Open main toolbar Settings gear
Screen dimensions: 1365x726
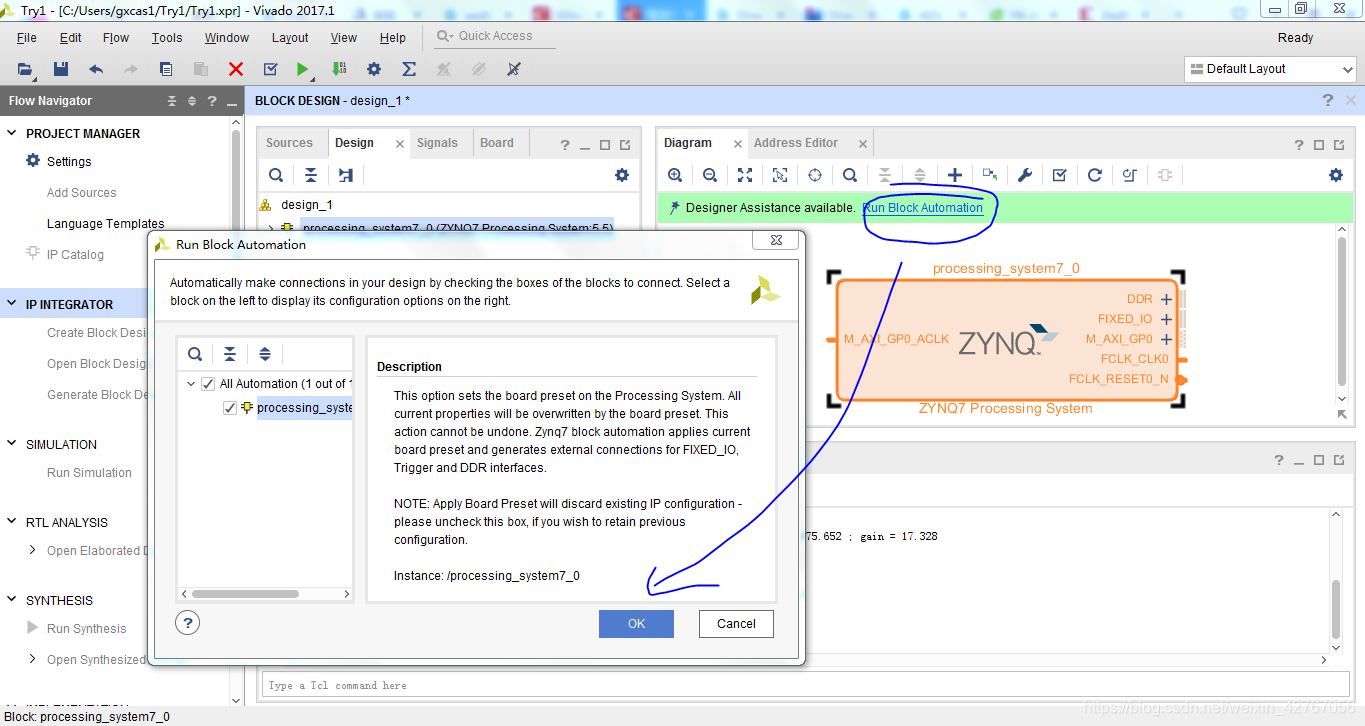click(374, 69)
